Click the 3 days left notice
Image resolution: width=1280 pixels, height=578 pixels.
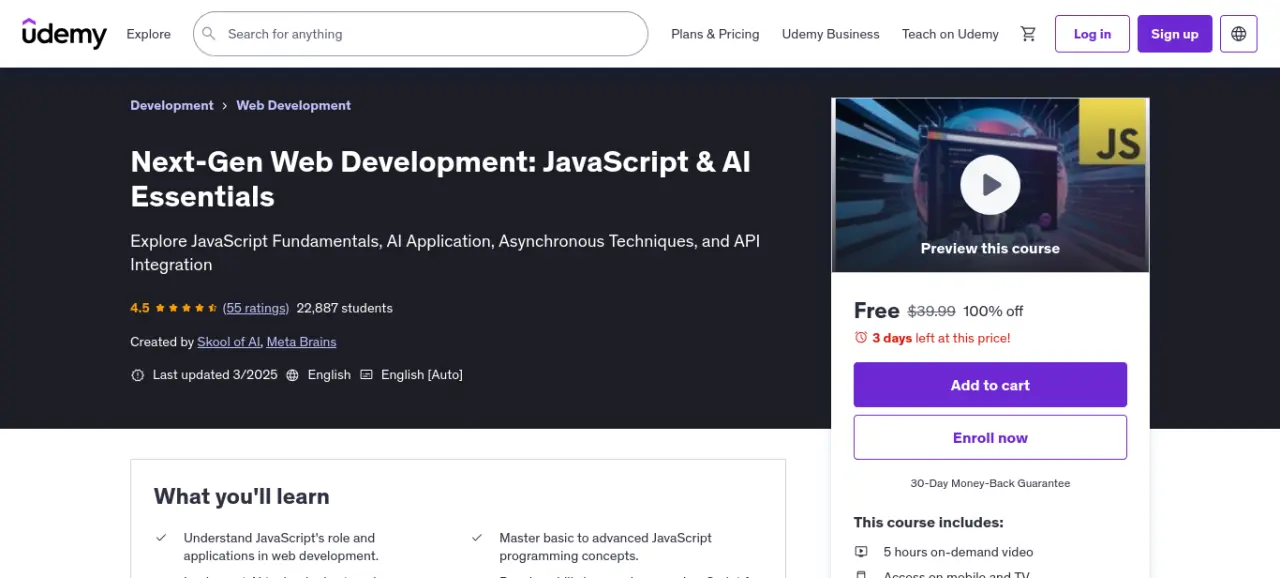941,338
